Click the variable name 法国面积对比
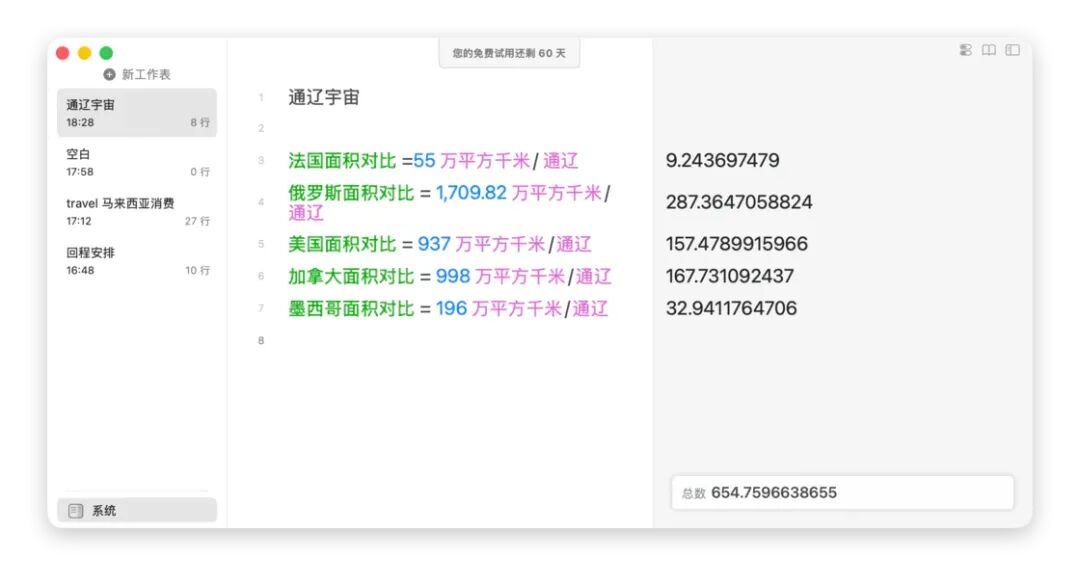1080x585 pixels. point(342,161)
